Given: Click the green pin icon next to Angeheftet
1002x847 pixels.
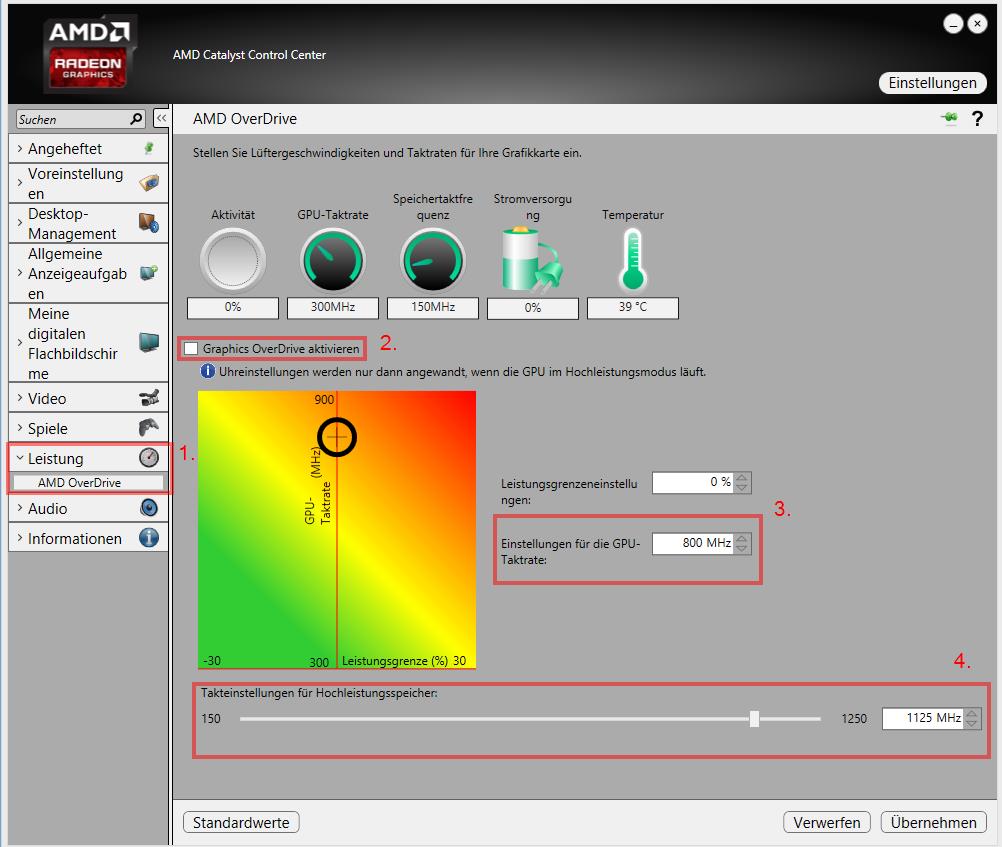Looking at the screenshot, I should click(x=149, y=148).
